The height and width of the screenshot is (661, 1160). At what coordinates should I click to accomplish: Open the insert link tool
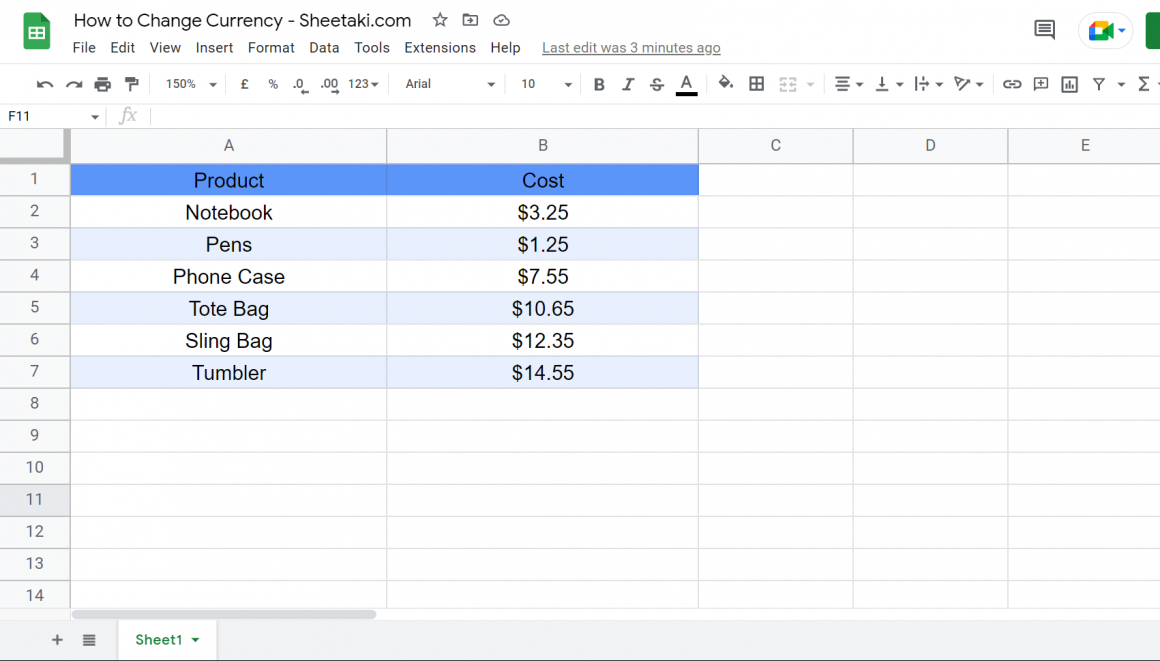(x=1013, y=84)
